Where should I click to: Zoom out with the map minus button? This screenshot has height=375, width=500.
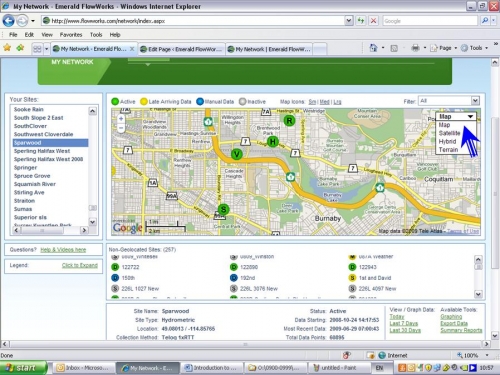coord(121,128)
